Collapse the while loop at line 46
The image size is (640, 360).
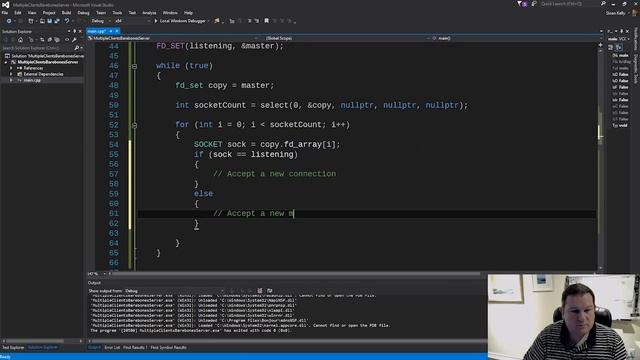click(134, 66)
